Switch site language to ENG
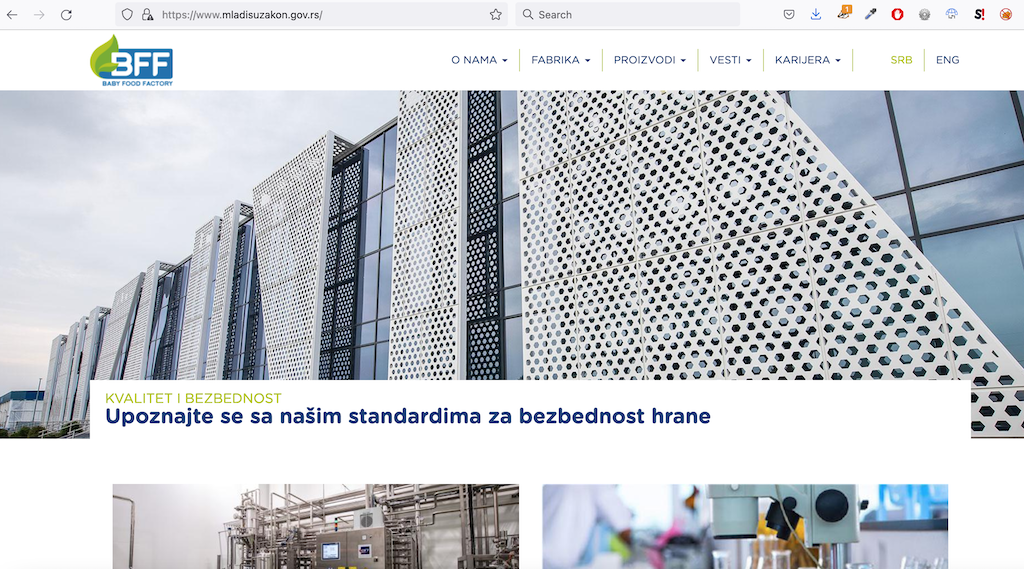The width and height of the screenshot is (1024, 569). click(947, 60)
